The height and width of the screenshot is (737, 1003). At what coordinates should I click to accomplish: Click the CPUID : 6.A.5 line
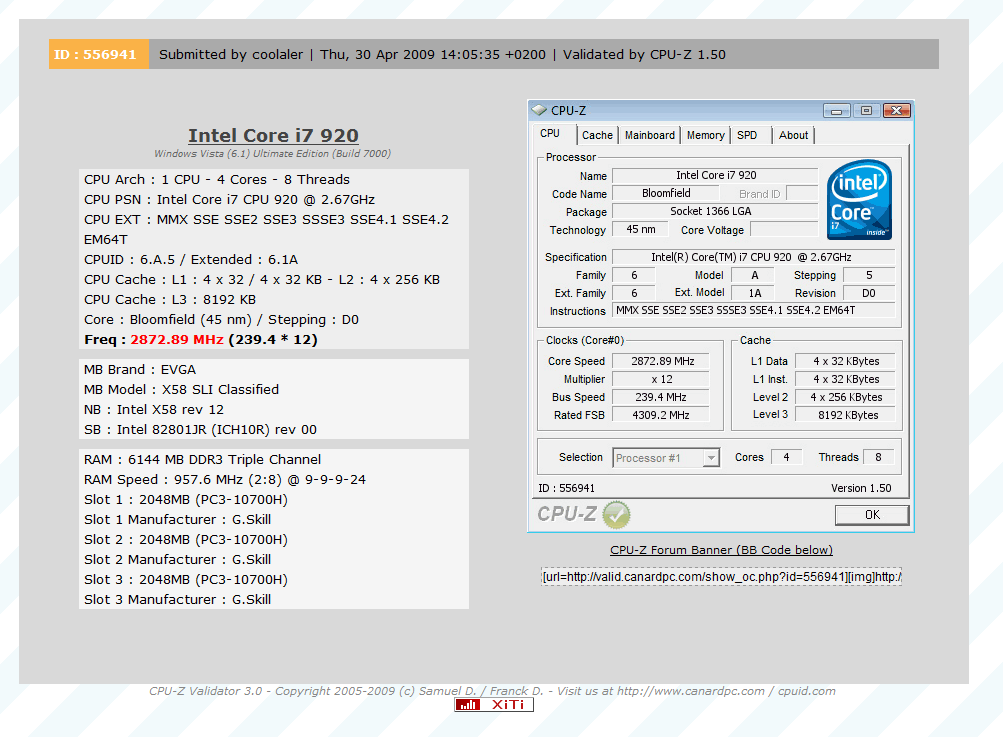point(191,260)
